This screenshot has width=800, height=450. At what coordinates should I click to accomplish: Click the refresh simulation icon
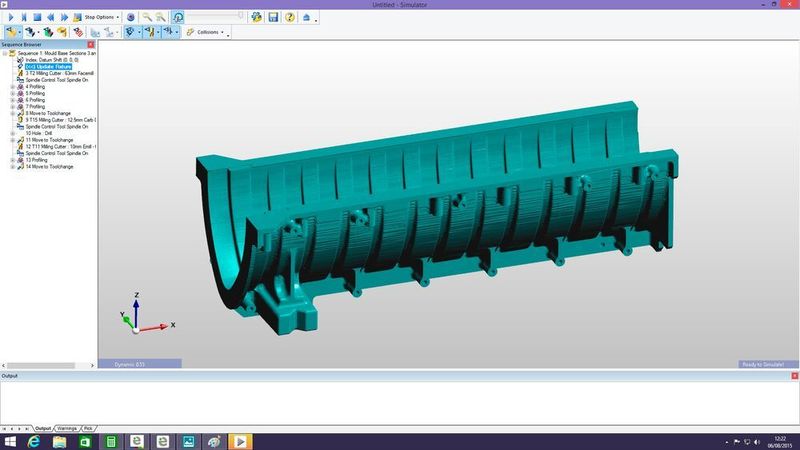coord(177,17)
